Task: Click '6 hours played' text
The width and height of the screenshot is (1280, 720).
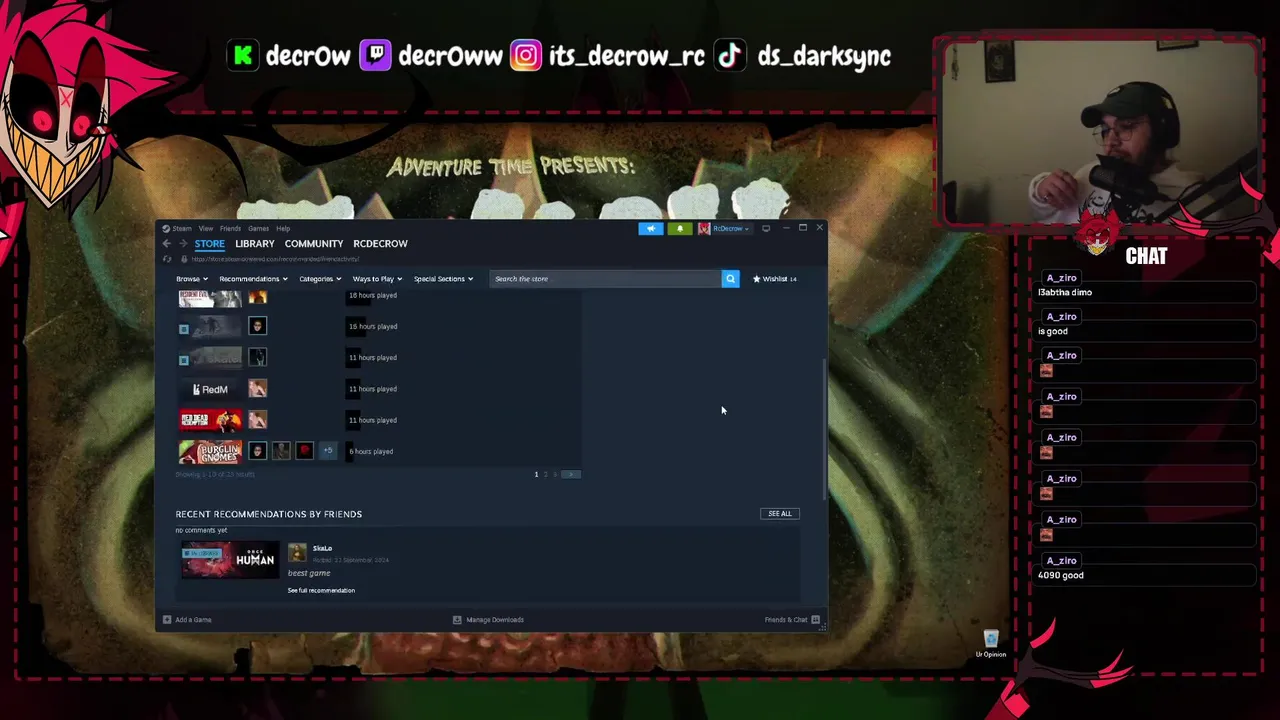Action: tap(371, 452)
